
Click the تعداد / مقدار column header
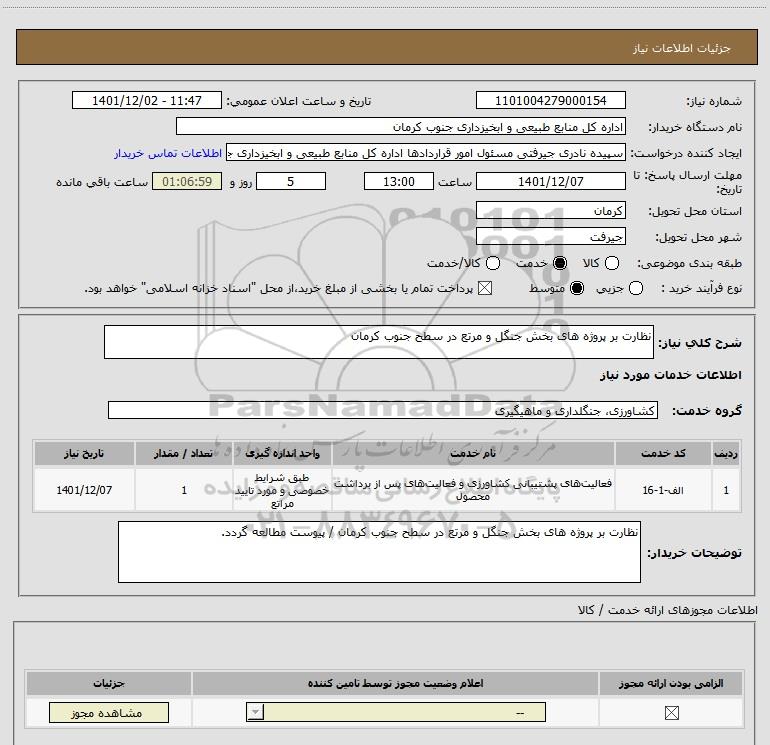(x=184, y=453)
